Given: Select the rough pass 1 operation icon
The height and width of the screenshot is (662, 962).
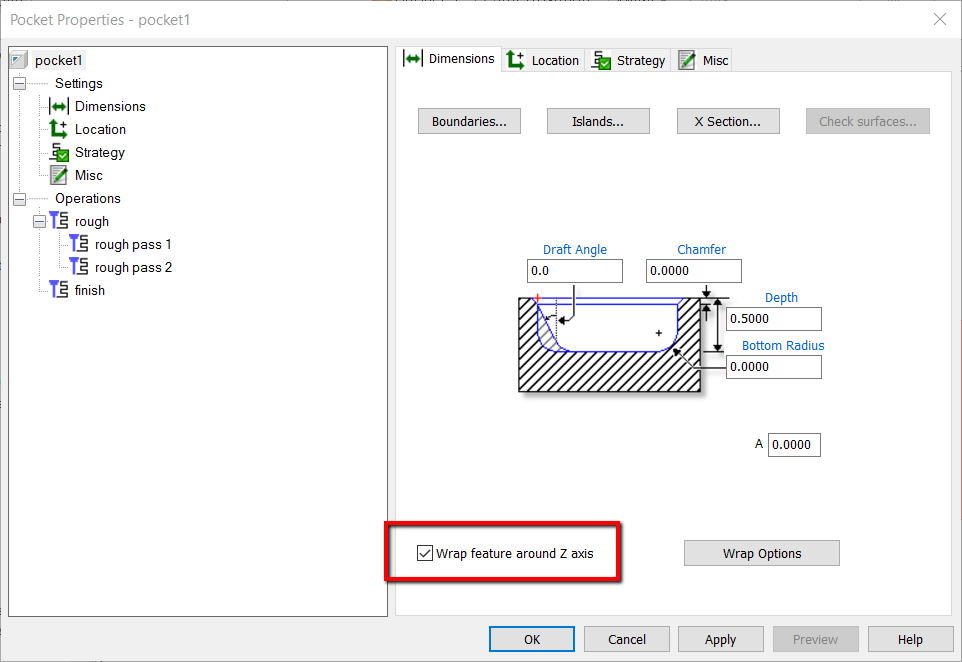Looking at the screenshot, I should pos(79,244).
